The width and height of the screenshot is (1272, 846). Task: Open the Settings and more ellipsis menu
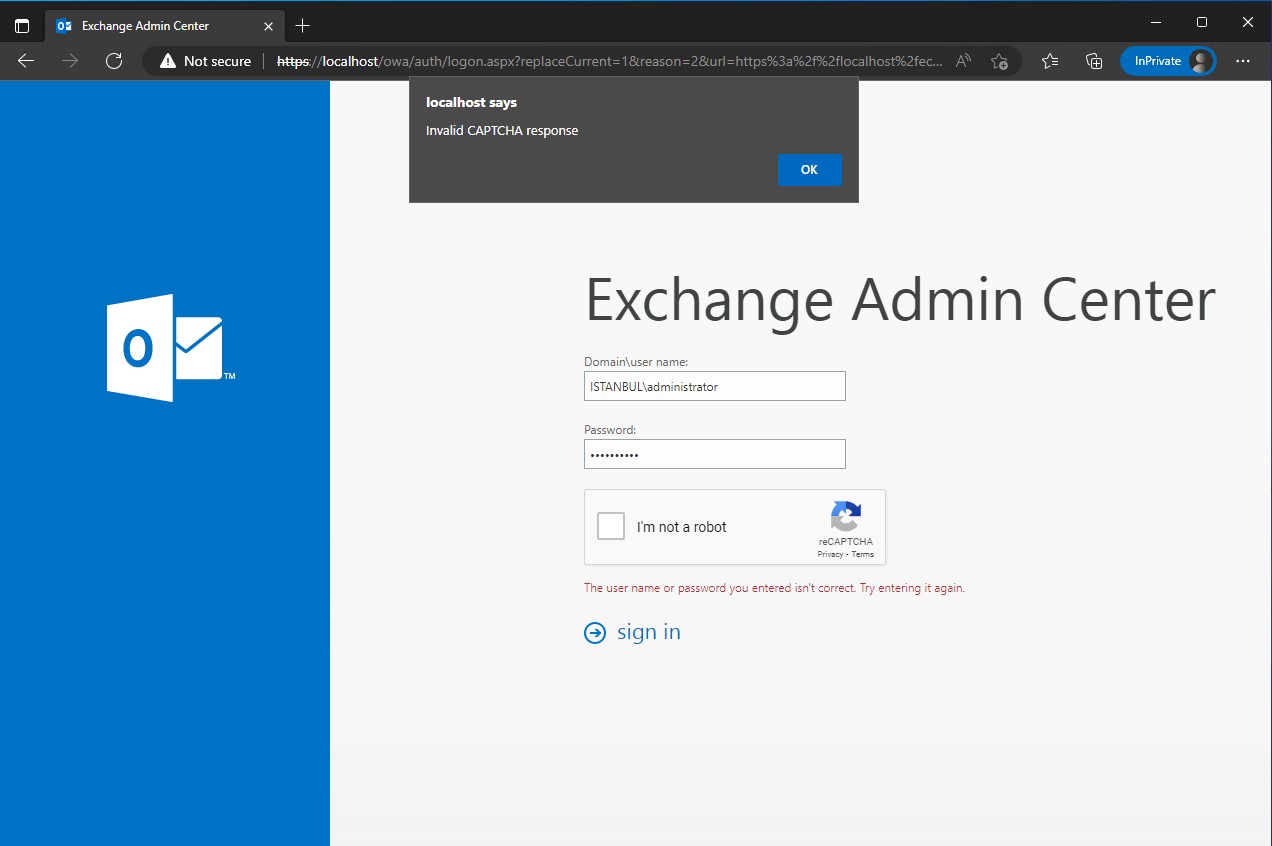[x=1243, y=61]
